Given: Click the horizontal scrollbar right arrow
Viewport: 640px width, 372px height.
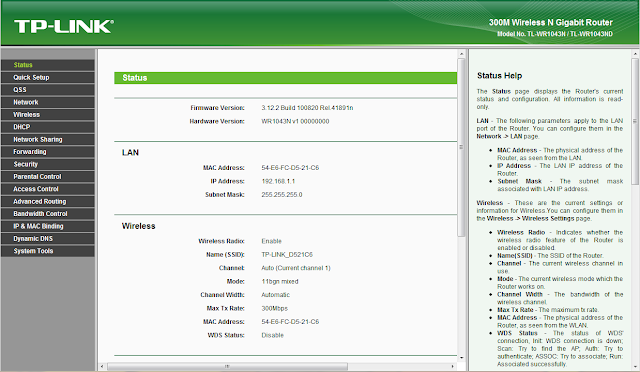Looking at the screenshot, I should pos(453,366).
